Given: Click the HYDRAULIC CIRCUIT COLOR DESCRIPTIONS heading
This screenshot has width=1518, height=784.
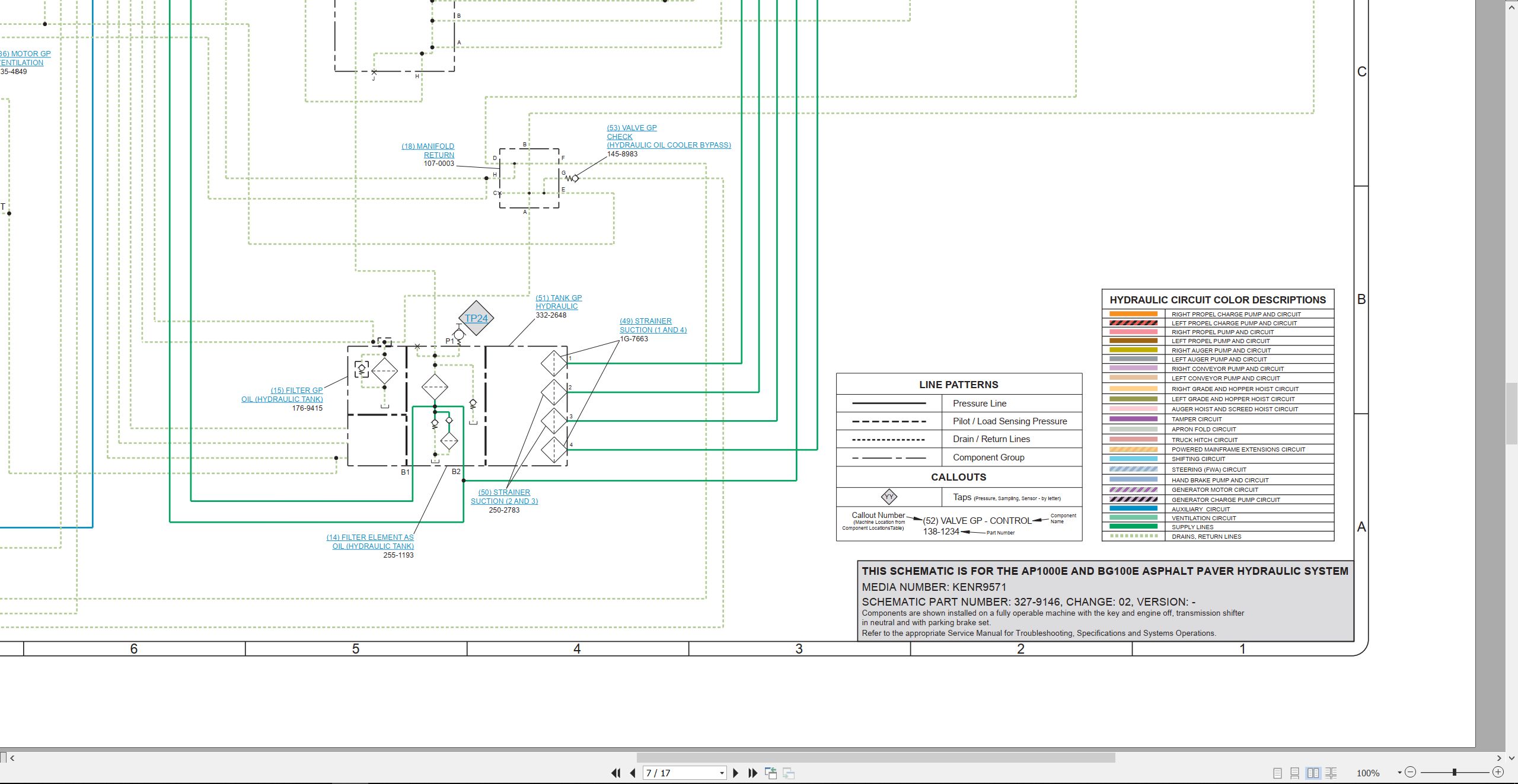Looking at the screenshot, I should point(1217,300).
